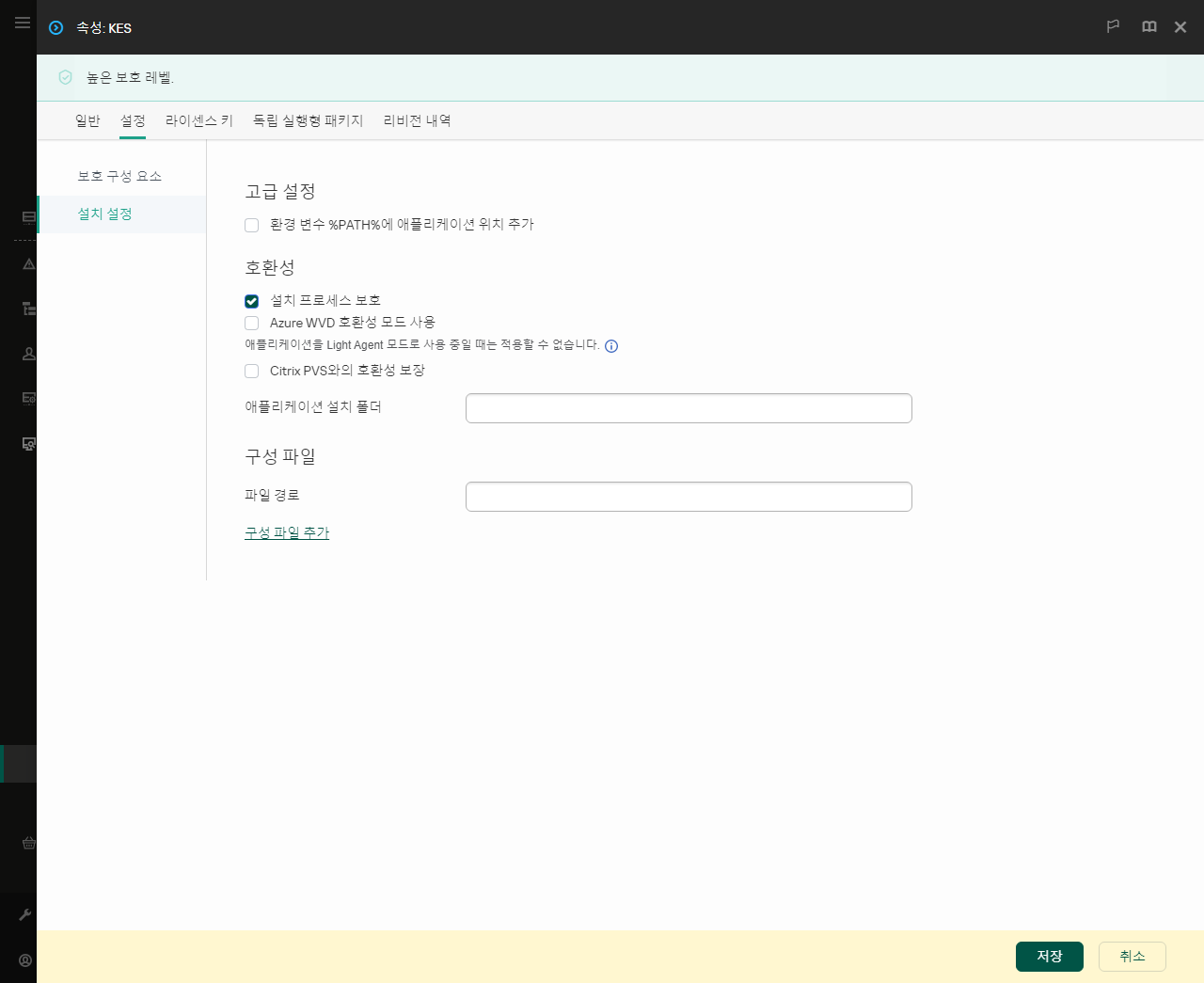Open the users section via person icon

tap(27, 354)
